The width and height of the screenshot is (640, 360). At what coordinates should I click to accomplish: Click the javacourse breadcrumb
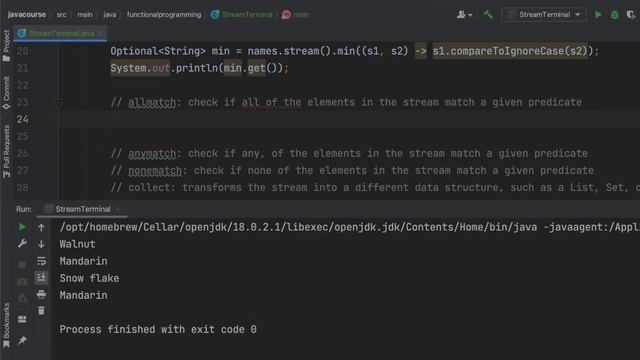tap(27, 15)
